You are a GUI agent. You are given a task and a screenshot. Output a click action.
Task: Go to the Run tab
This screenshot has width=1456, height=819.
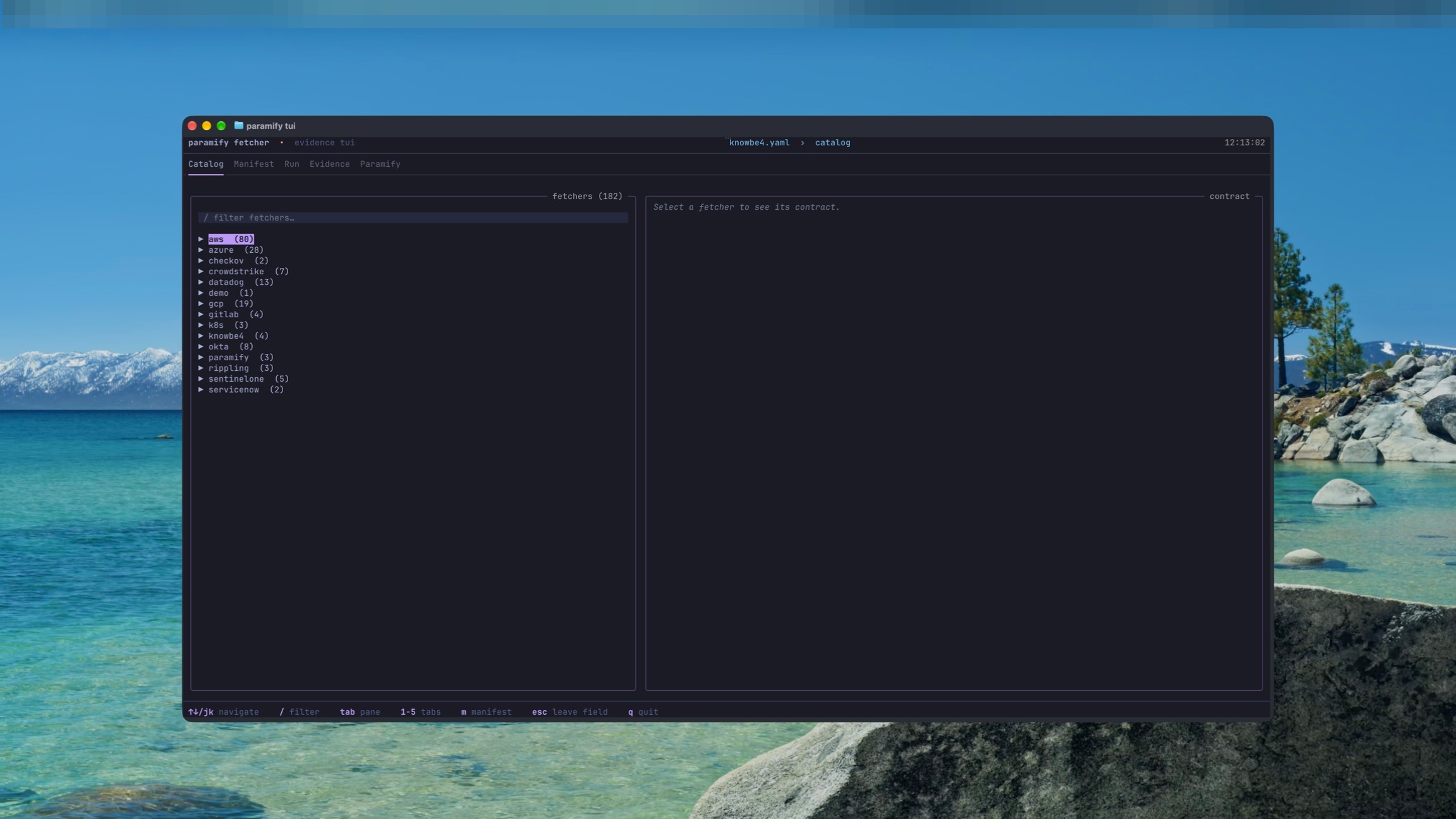291,164
